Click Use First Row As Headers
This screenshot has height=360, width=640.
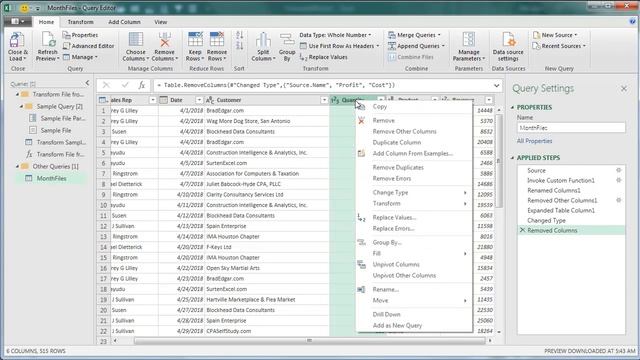[339, 46]
